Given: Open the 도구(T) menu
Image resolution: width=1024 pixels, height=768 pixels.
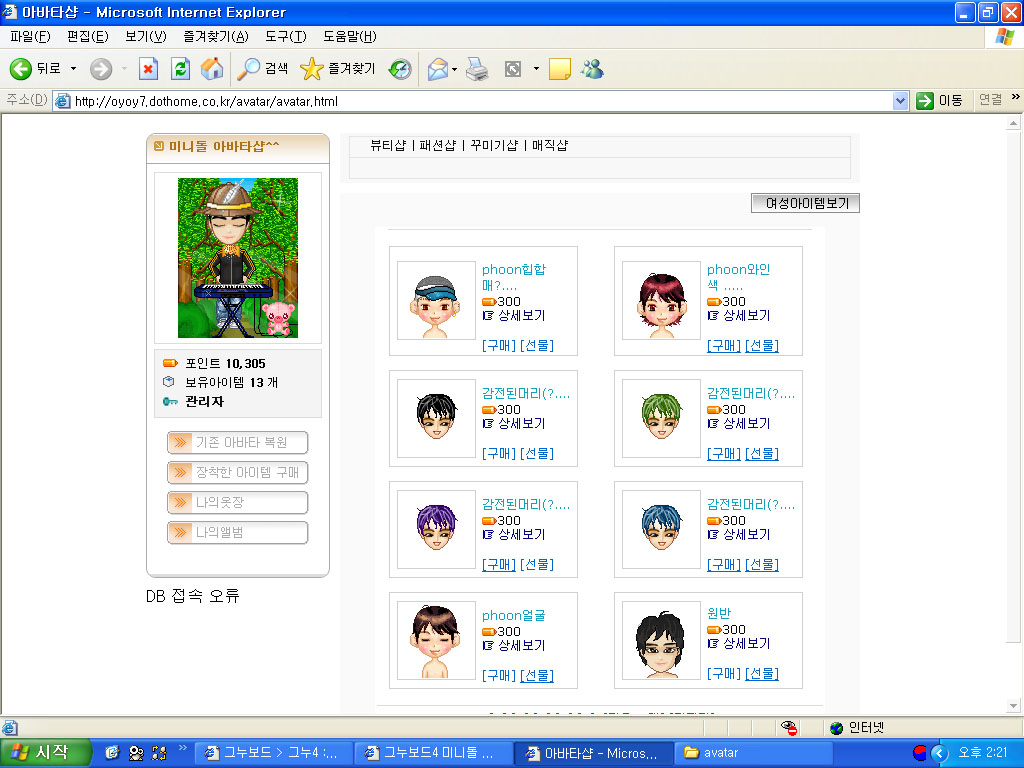Looking at the screenshot, I should click(285, 37).
